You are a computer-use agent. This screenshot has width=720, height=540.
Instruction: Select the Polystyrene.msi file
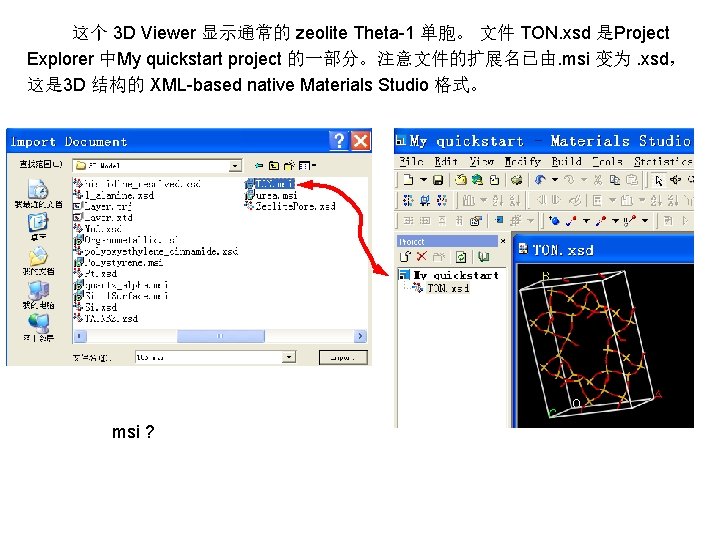118,263
